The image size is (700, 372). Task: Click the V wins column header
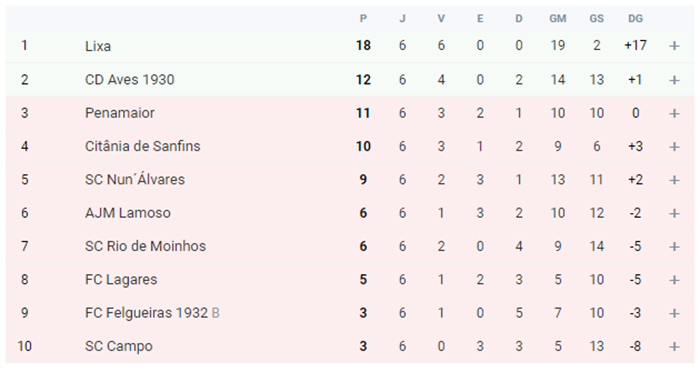coord(441,19)
